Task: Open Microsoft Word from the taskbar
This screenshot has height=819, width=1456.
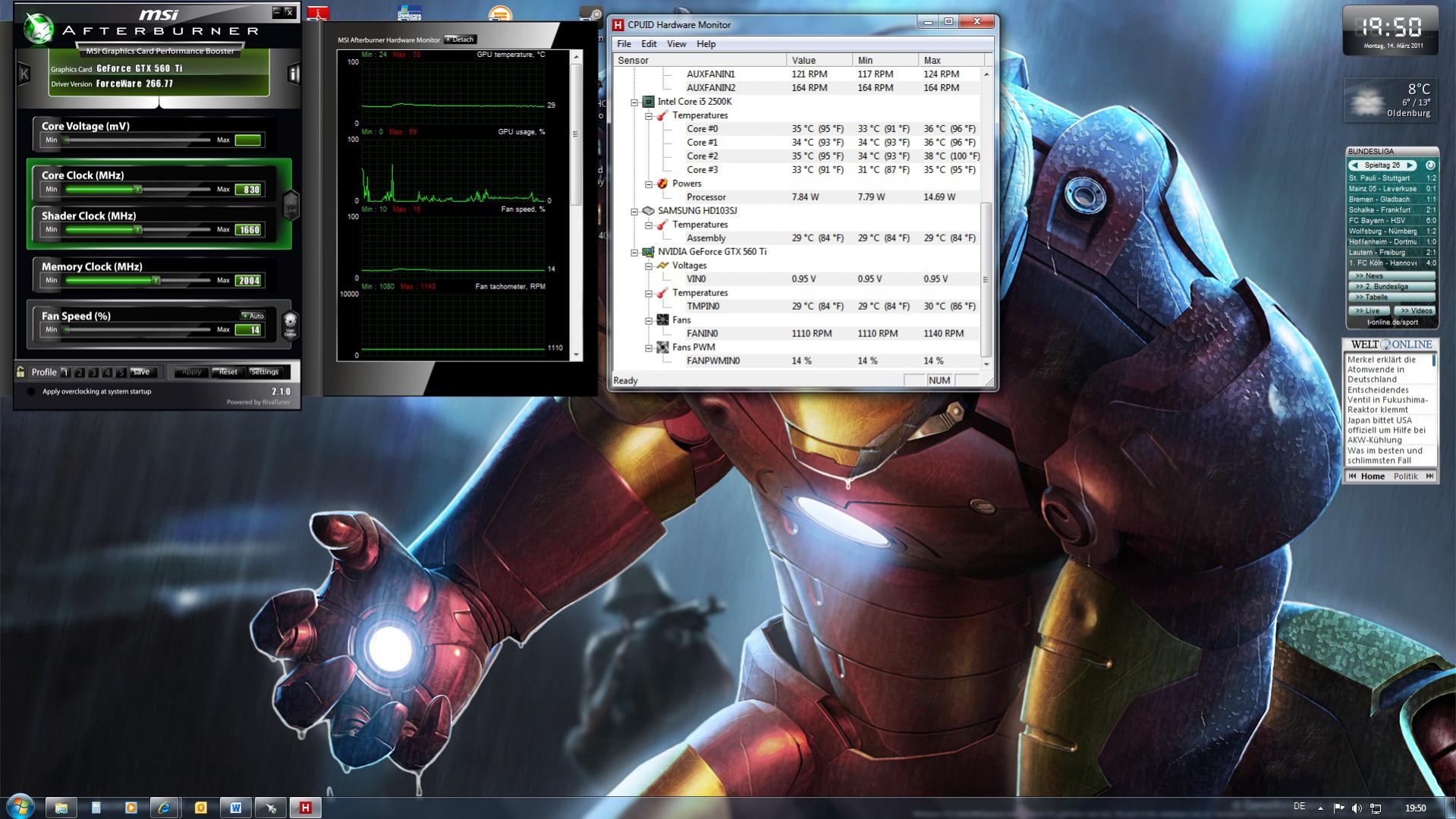Action: point(235,808)
